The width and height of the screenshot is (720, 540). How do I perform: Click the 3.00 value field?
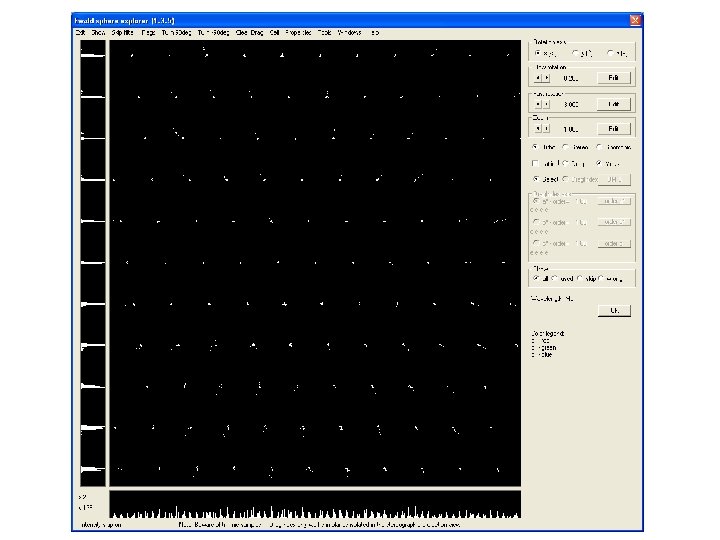pos(571,105)
